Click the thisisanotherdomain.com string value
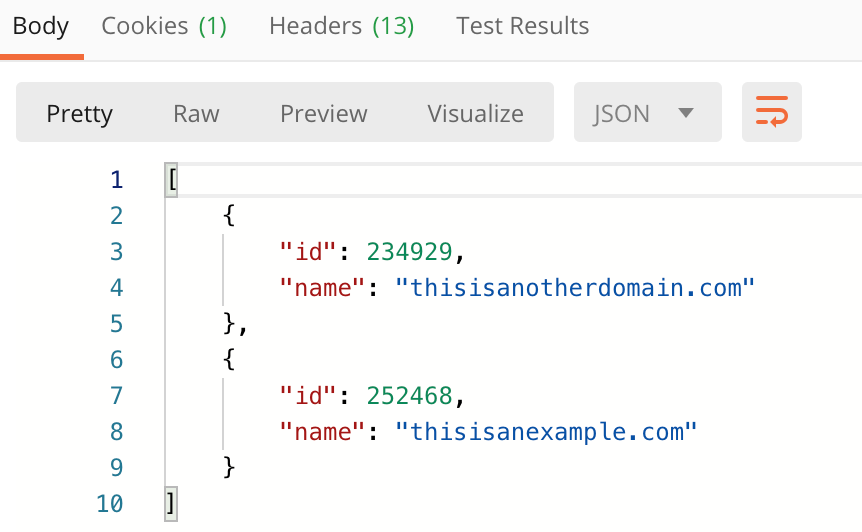This screenshot has height=532, width=862. coord(574,287)
